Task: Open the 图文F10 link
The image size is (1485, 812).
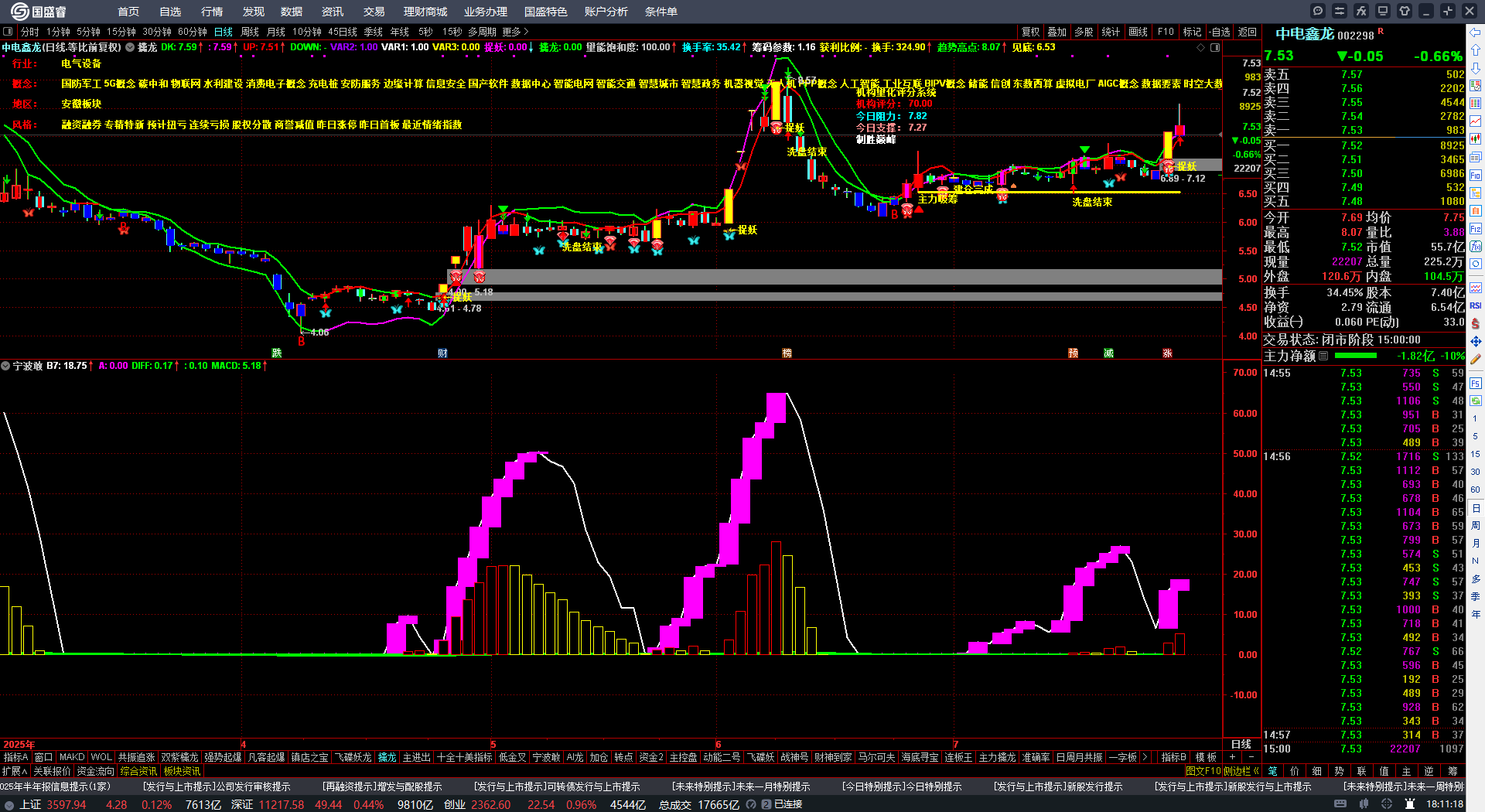Action: coord(1203,771)
